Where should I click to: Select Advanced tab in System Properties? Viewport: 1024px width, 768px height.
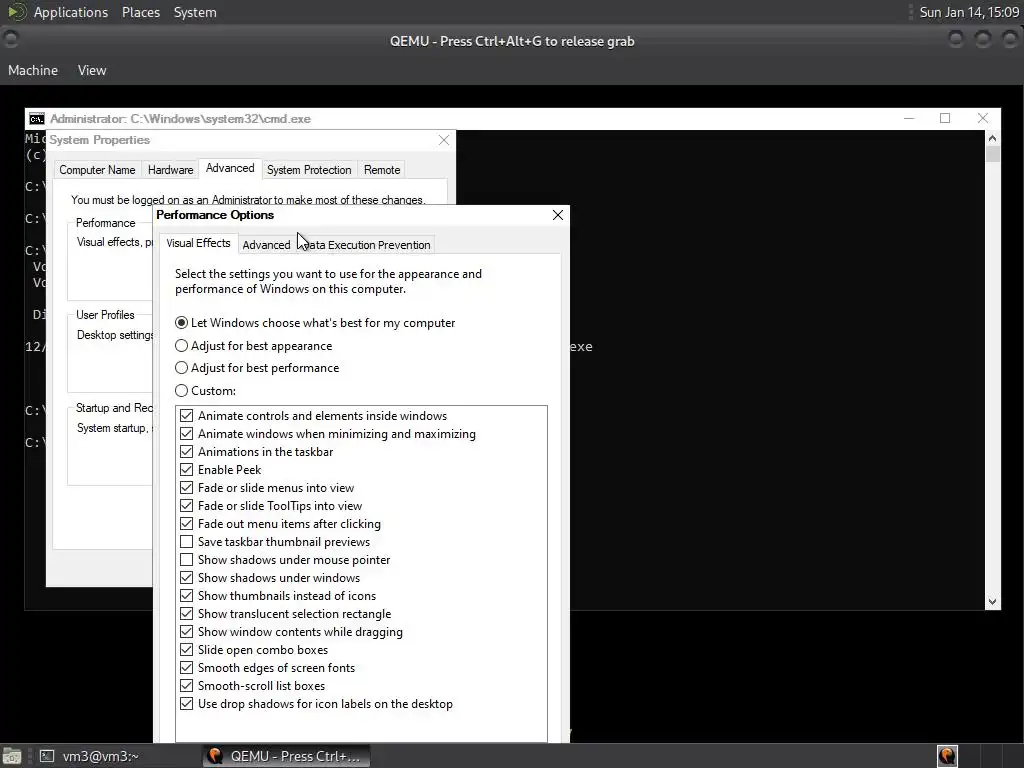coord(230,168)
